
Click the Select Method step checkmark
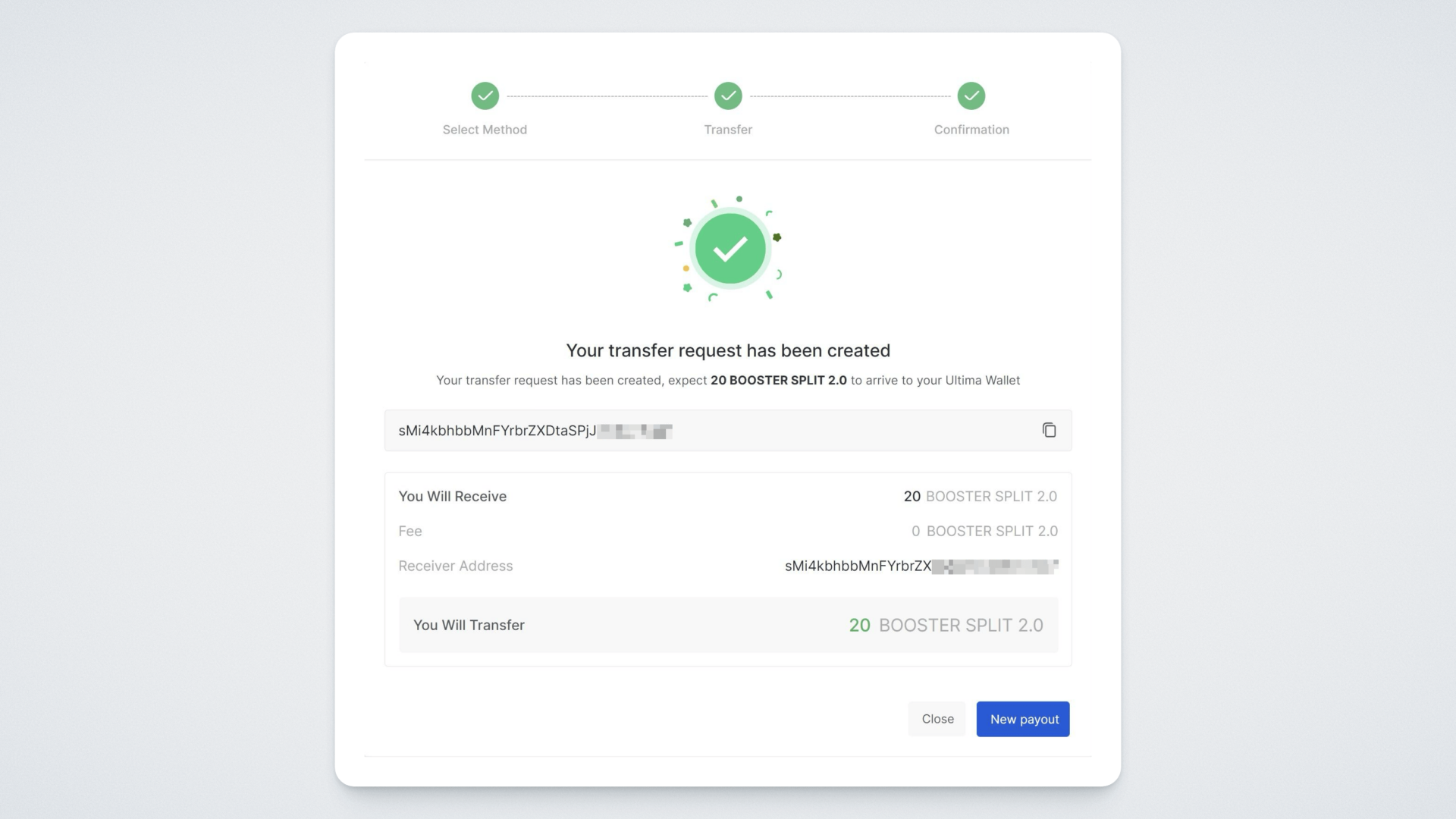pos(485,96)
